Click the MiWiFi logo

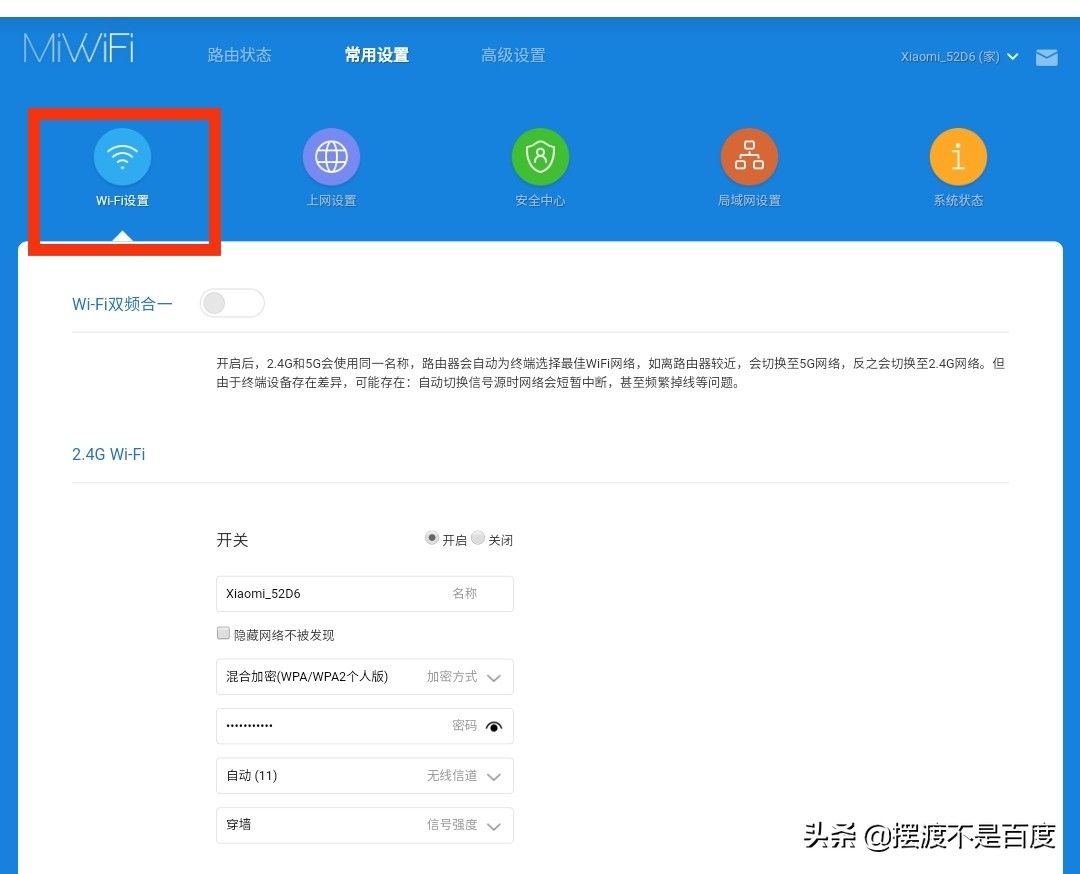tap(79, 49)
